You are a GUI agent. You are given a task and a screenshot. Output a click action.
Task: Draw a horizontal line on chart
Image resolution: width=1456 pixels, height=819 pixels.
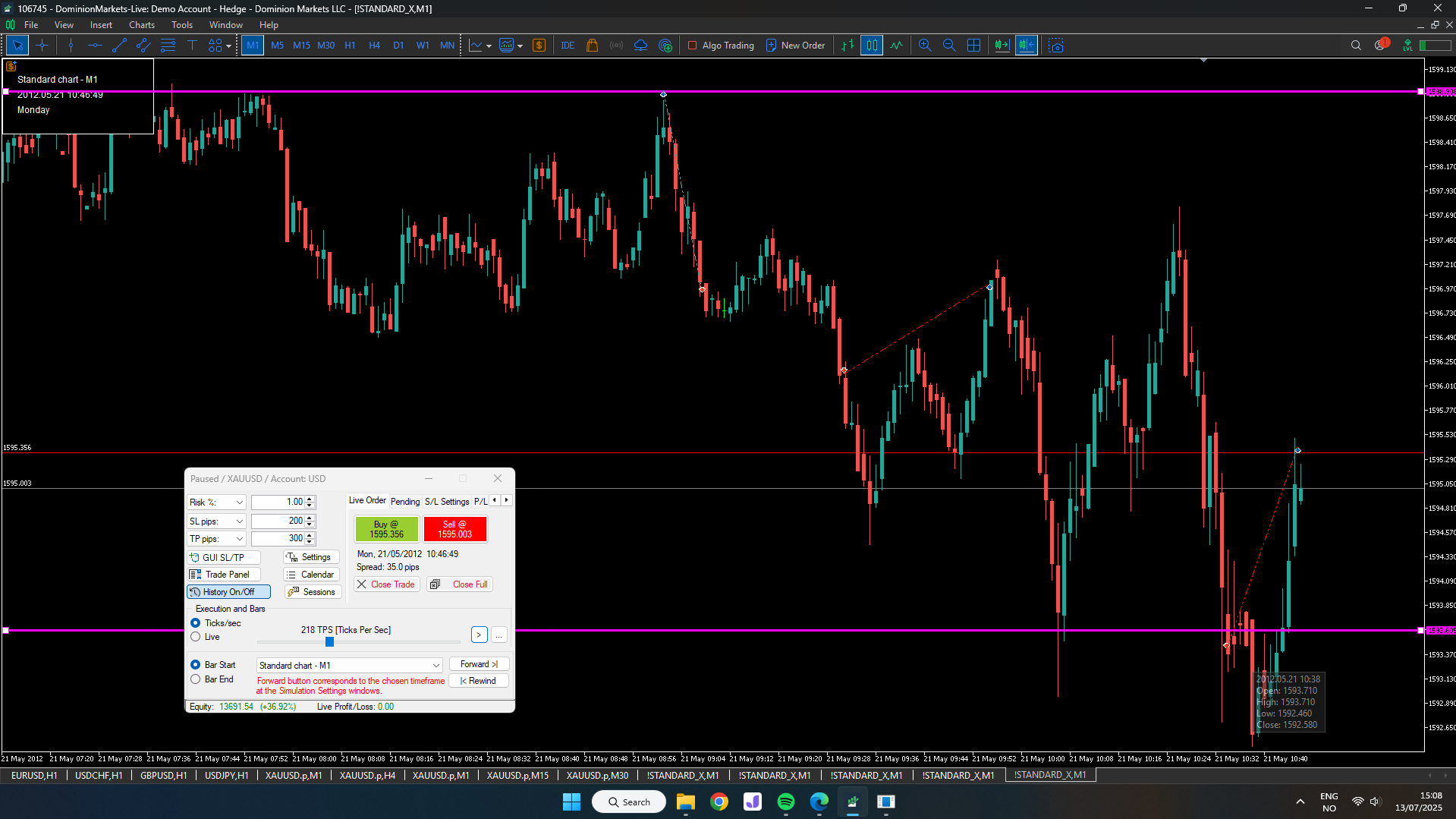(x=95, y=46)
